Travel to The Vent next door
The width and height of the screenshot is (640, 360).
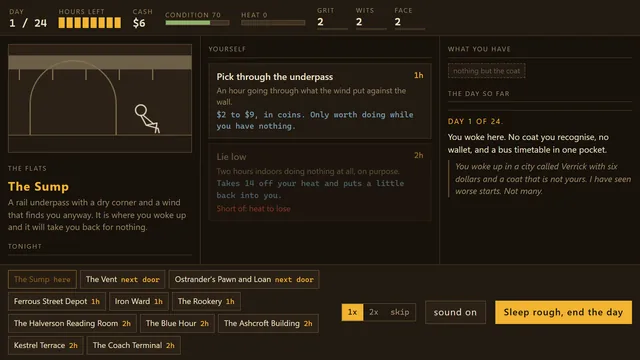(122, 280)
